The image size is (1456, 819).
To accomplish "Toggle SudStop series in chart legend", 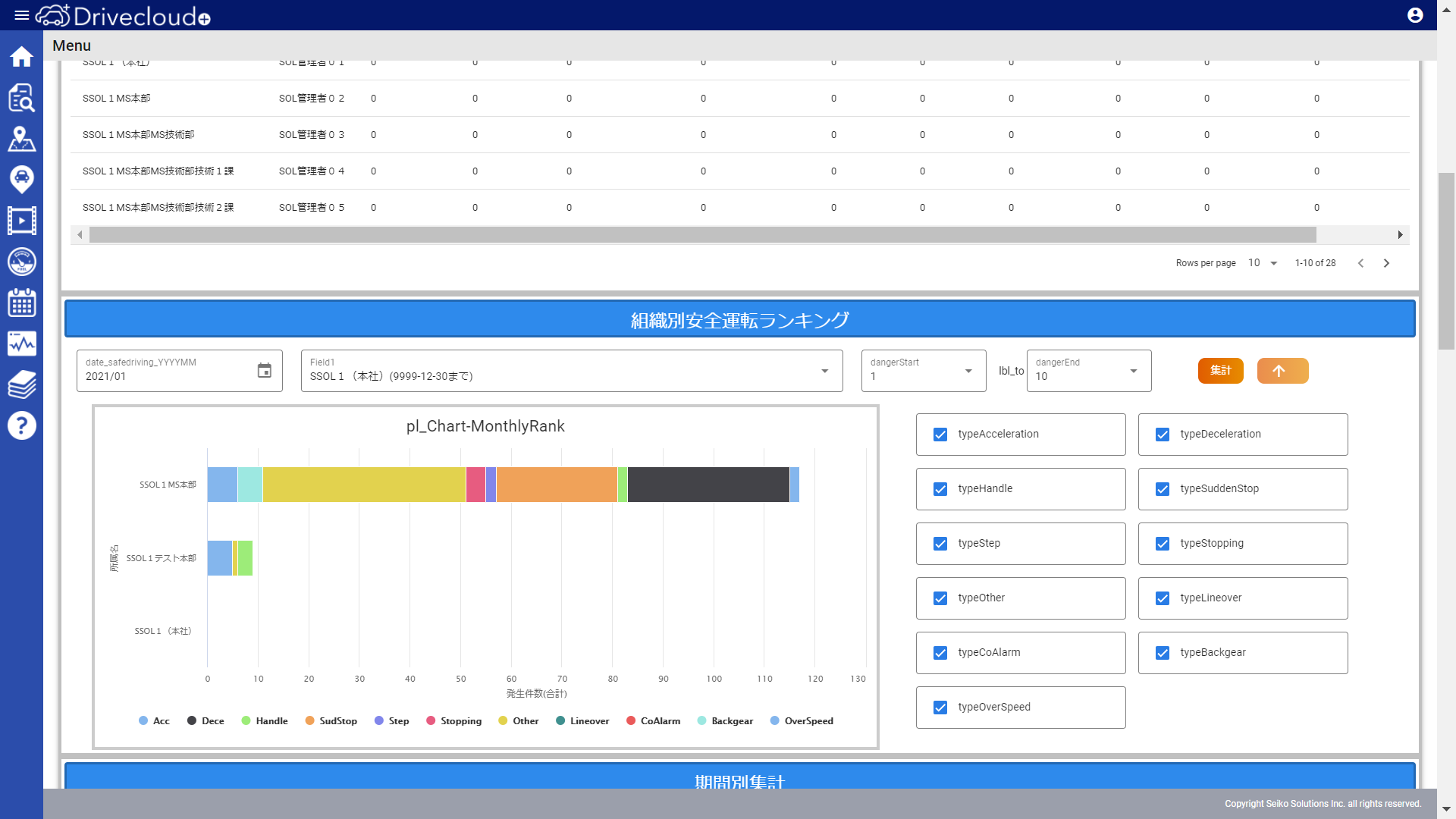I will coord(331,720).
